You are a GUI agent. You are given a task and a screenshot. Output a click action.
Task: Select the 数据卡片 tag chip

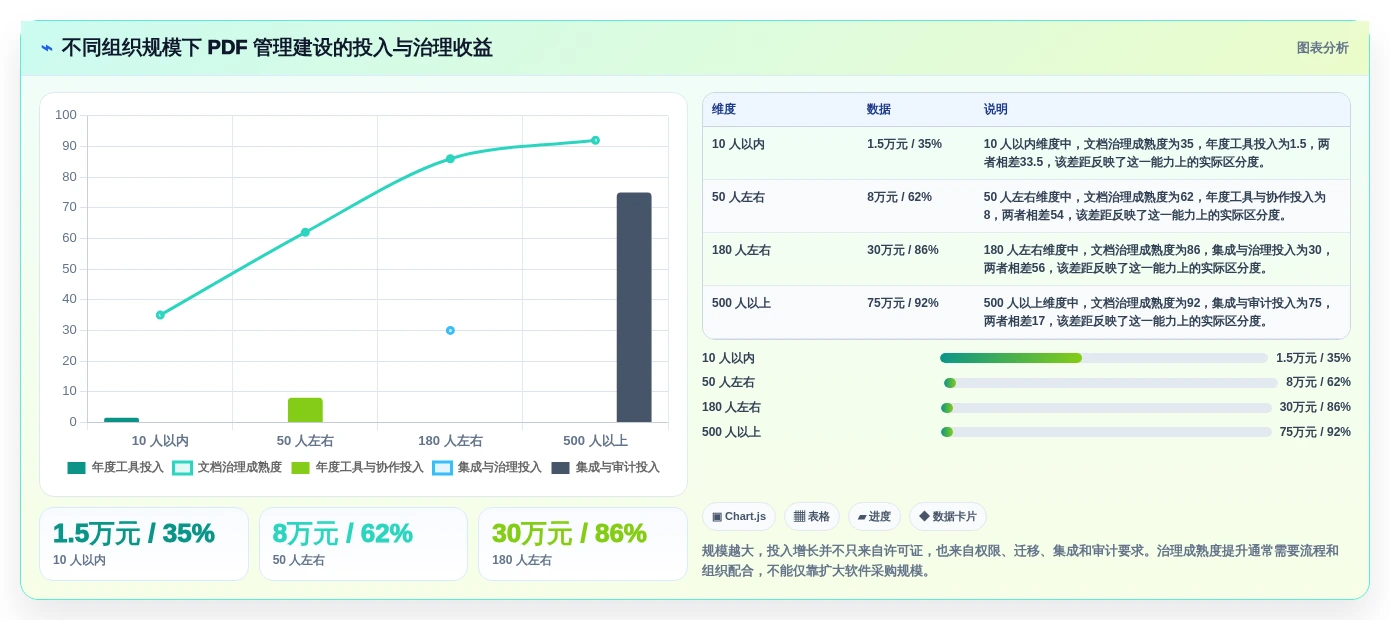point(948,516)
